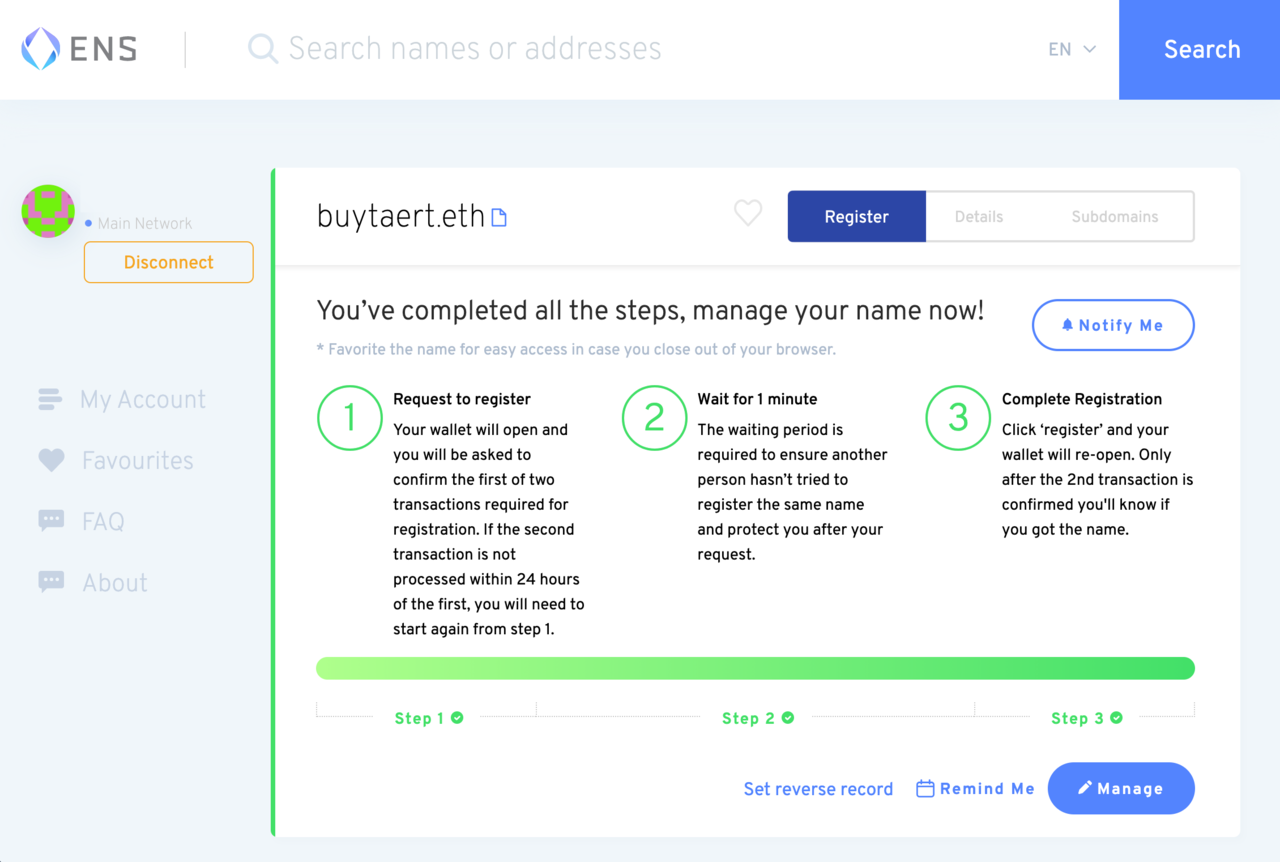Favorite the name with the heart icon

point(748,212)
